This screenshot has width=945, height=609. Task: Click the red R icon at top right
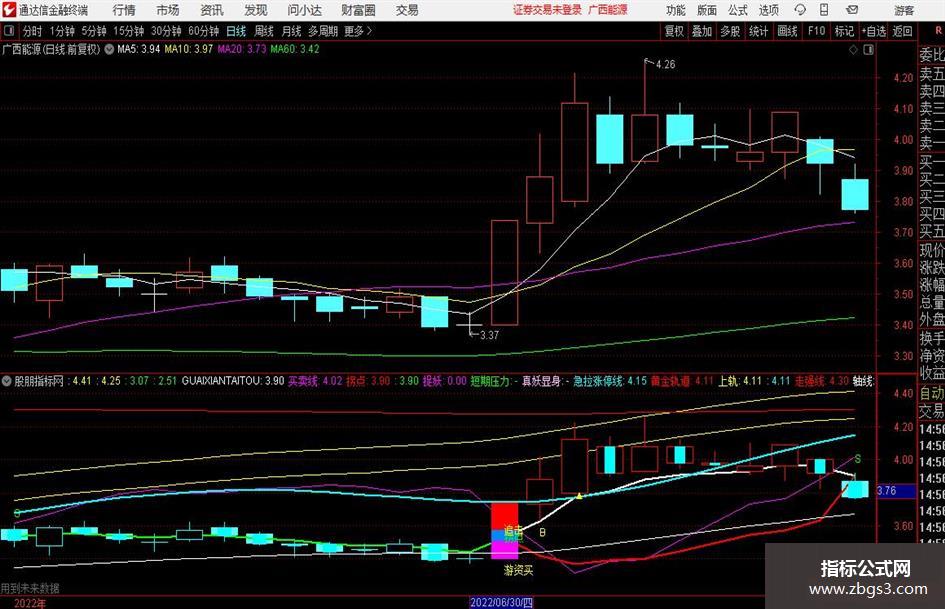(x=938, y=31)
